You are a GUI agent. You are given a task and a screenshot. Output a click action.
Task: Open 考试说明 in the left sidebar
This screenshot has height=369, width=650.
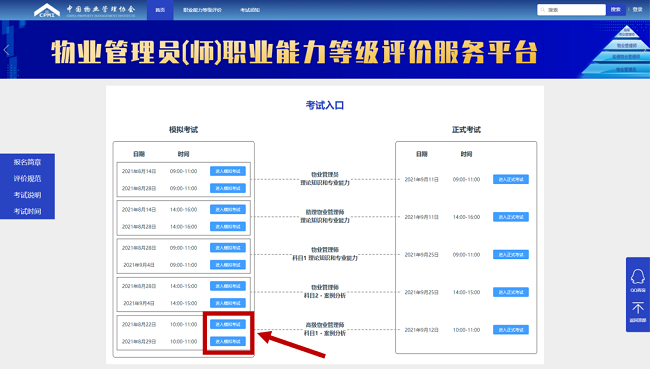click(x=27, y=195)
